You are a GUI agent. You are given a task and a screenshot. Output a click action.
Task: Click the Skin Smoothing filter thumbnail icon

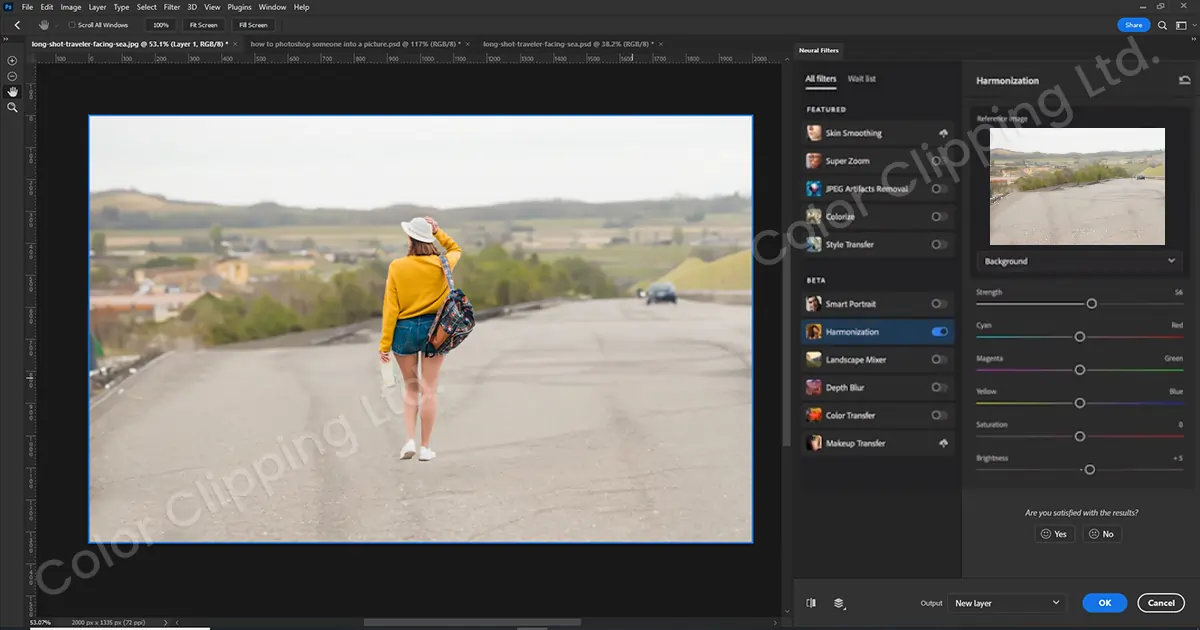coord(813,133)
